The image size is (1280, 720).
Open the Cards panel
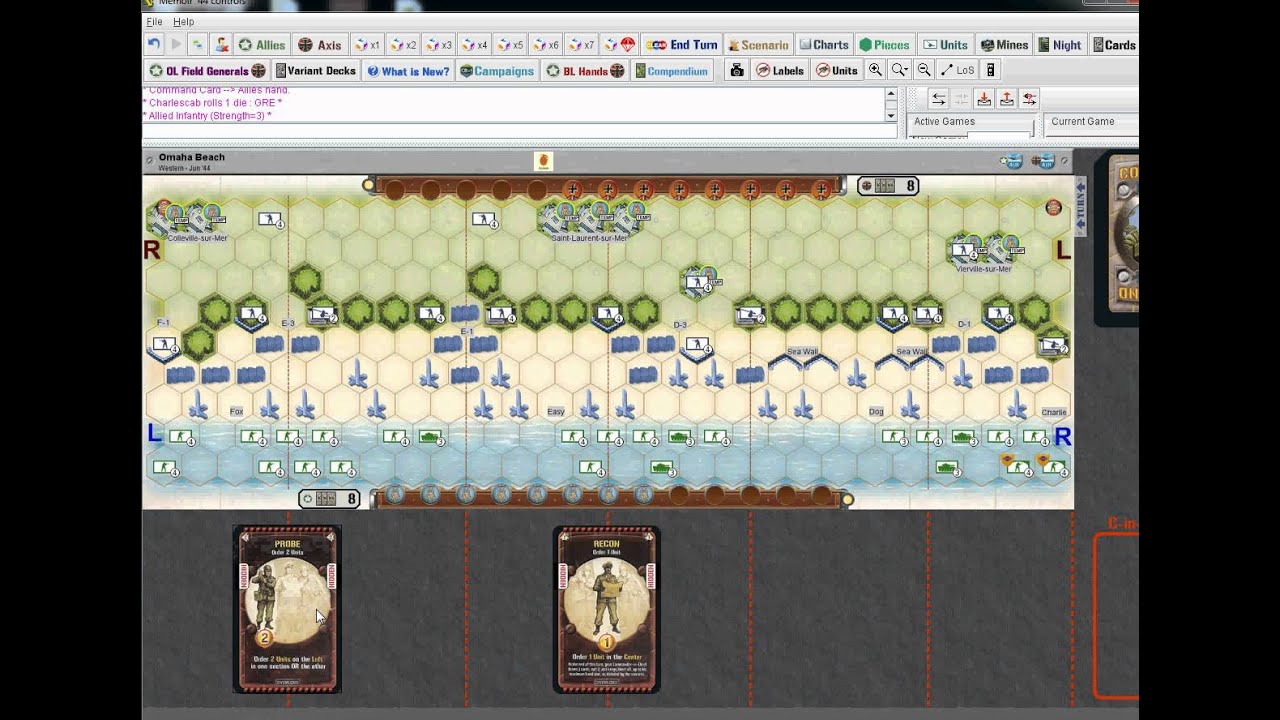click(1114, 45)
